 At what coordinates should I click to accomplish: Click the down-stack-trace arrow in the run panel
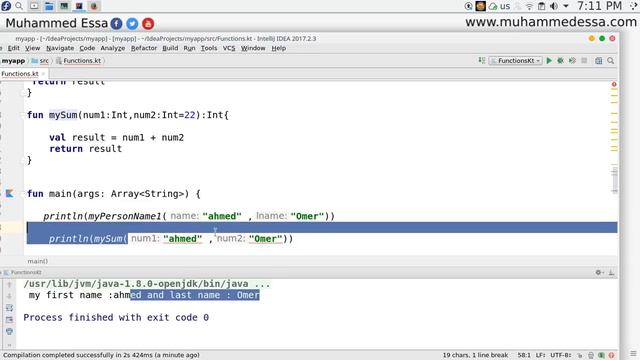pyautogui.click(x=9, y=296)
